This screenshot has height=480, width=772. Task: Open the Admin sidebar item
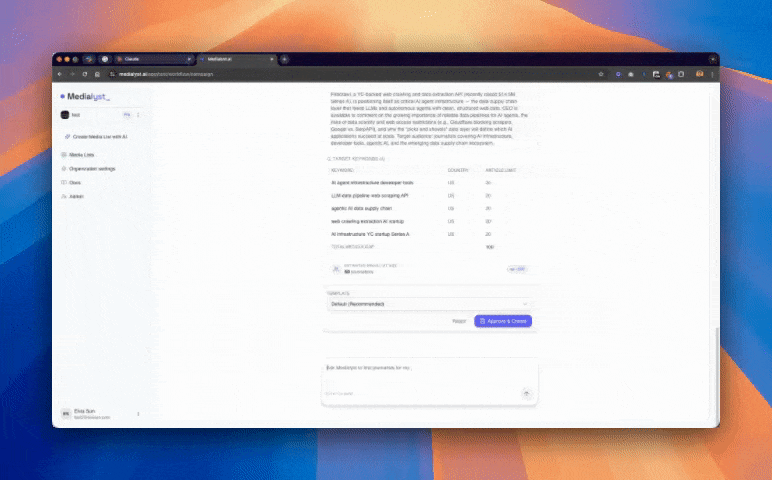tap(72, 196)
